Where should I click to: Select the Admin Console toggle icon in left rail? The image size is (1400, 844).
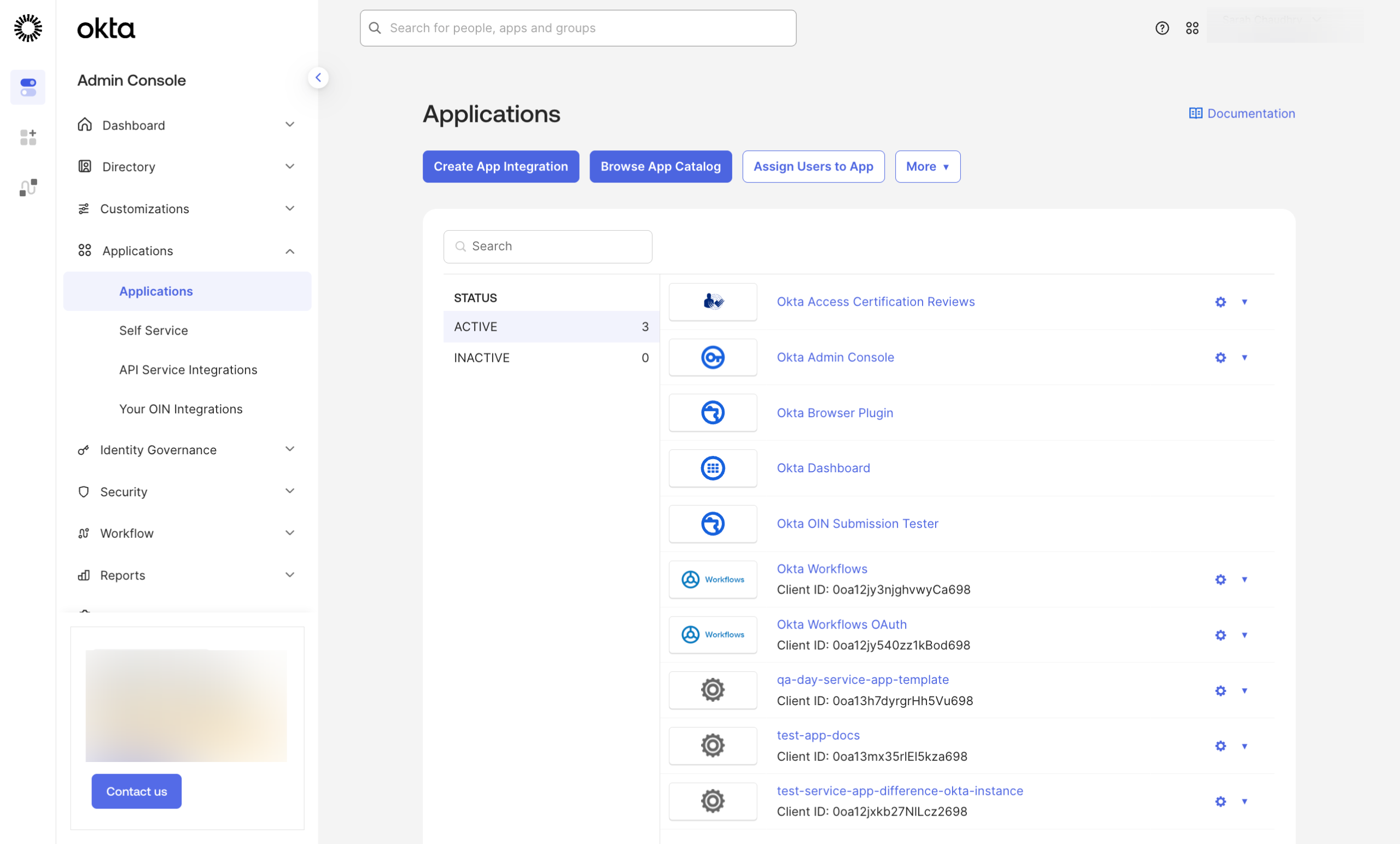tap(28, 87)
